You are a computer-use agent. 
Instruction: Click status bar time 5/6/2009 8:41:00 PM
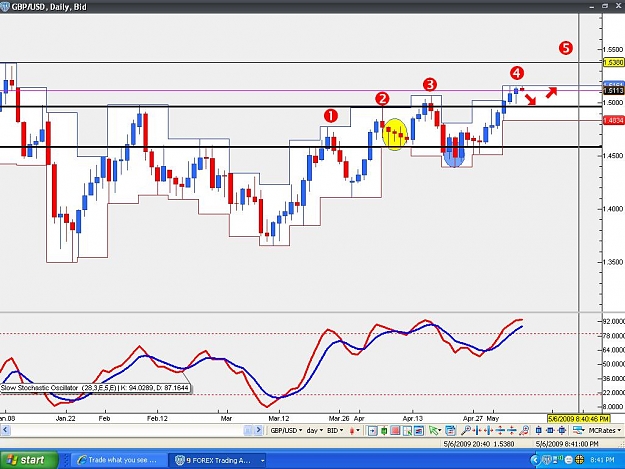(x=567, y=443)
